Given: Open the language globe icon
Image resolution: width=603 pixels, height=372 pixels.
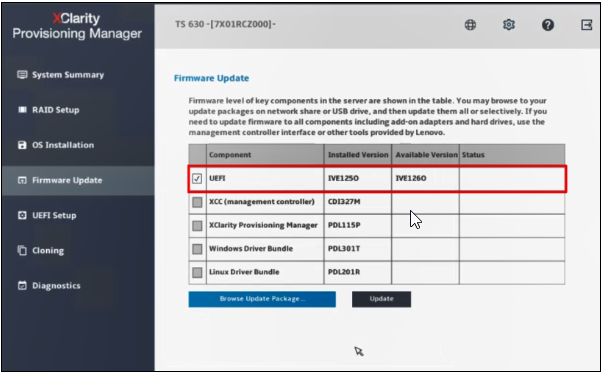Looking at the screenshot, I should pyautogui.click(x=470, y=25).
